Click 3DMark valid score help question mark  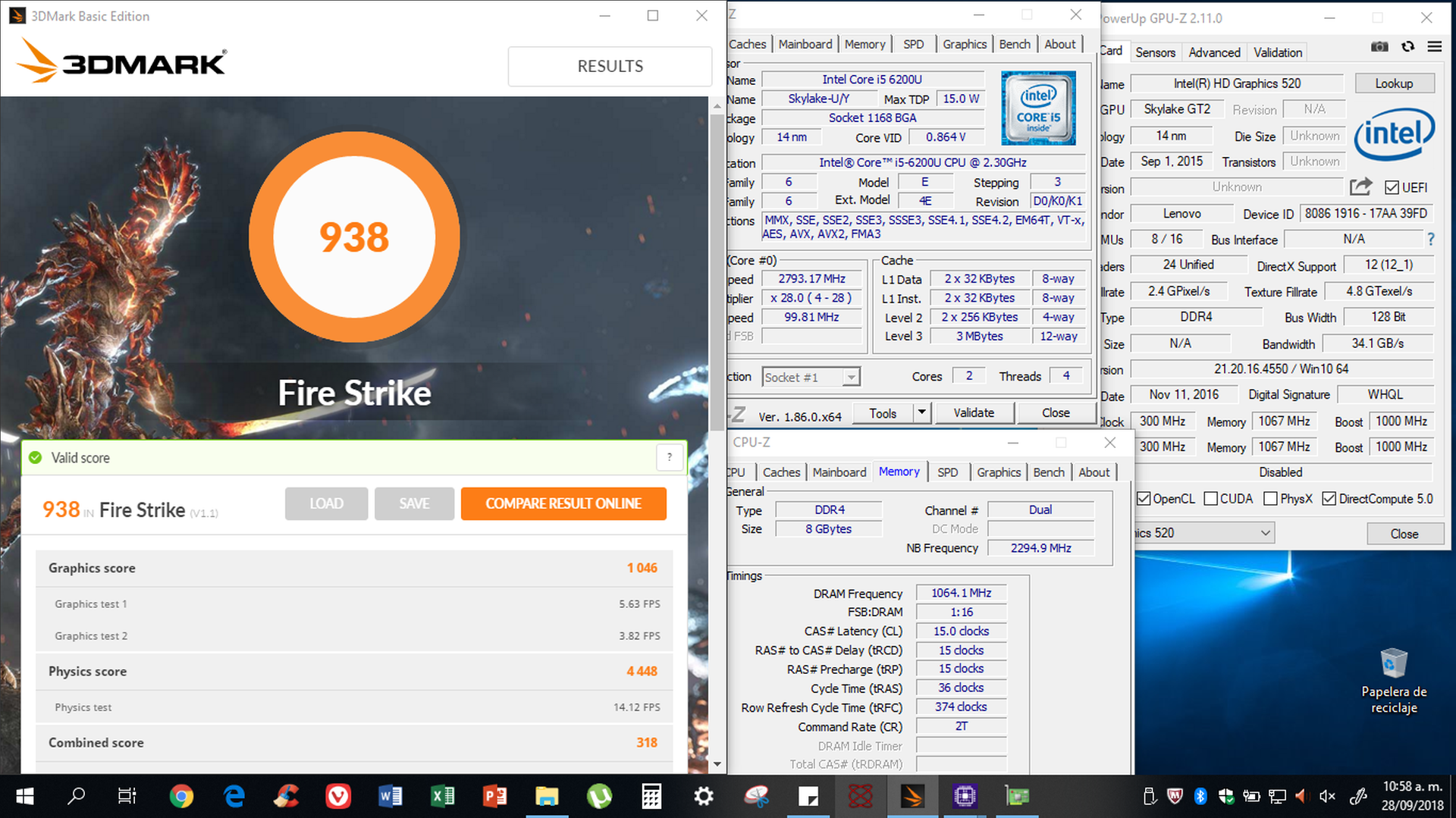669,457
